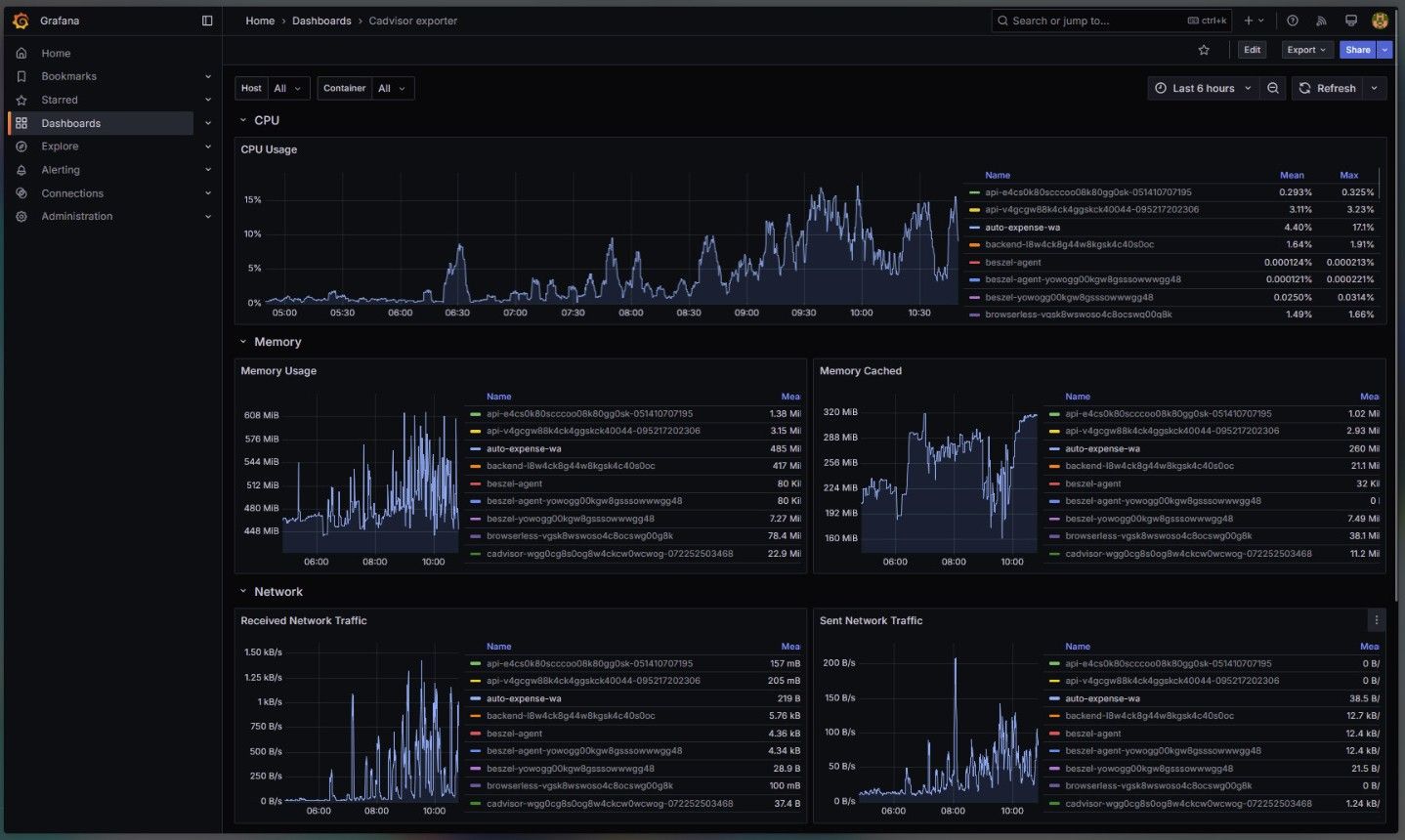Click the blue Share button
The image size is (1405, 840).
(x=1357, y=49)
